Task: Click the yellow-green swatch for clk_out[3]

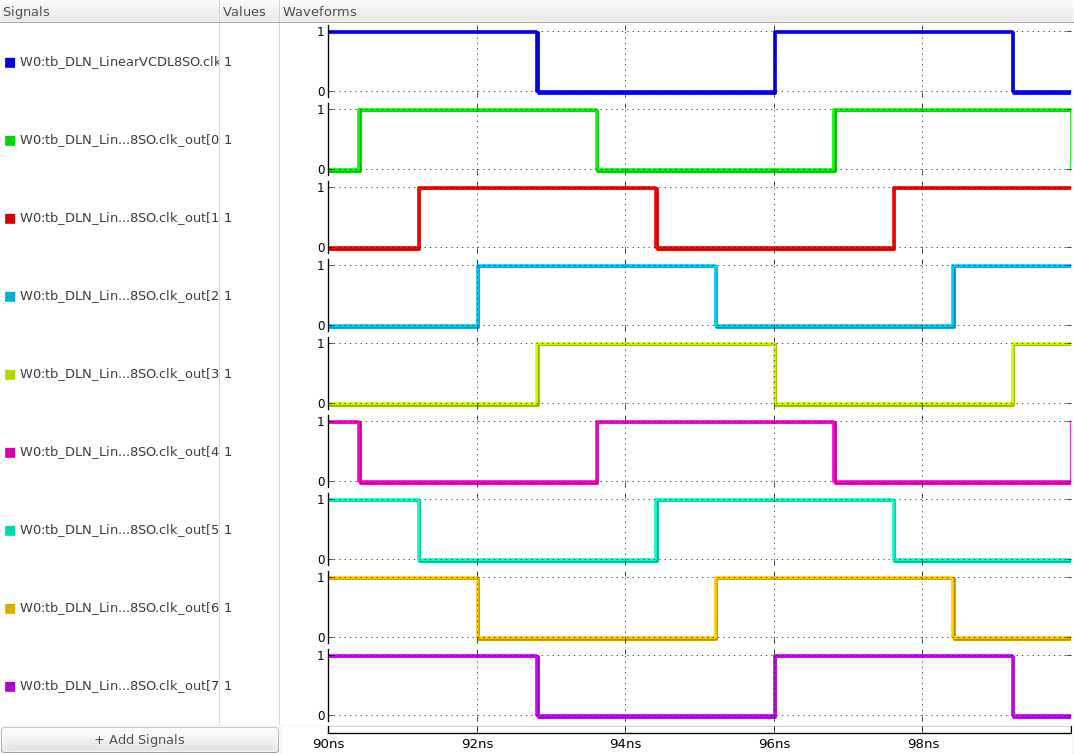Action: [x=10, y=374]
